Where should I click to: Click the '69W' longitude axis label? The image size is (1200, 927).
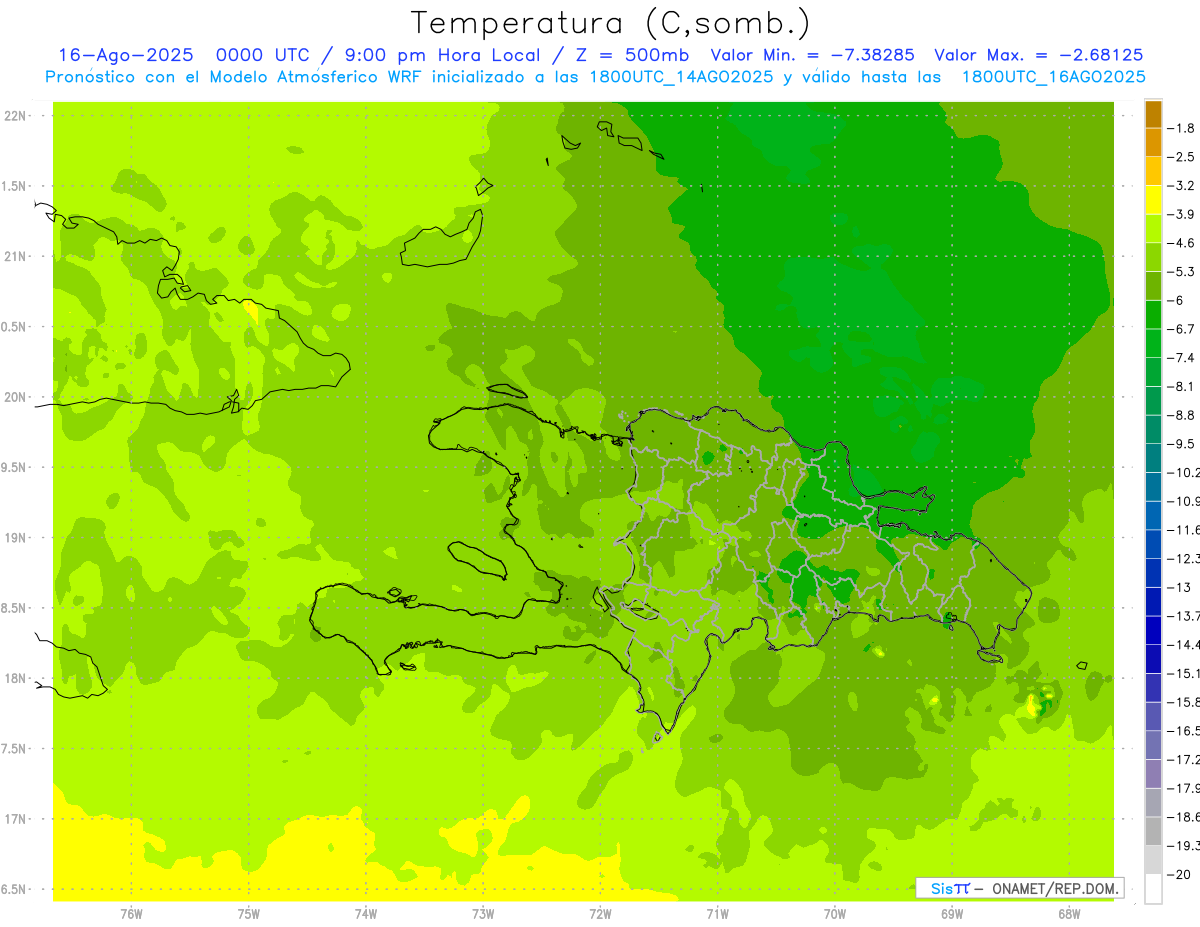(952, 914)
